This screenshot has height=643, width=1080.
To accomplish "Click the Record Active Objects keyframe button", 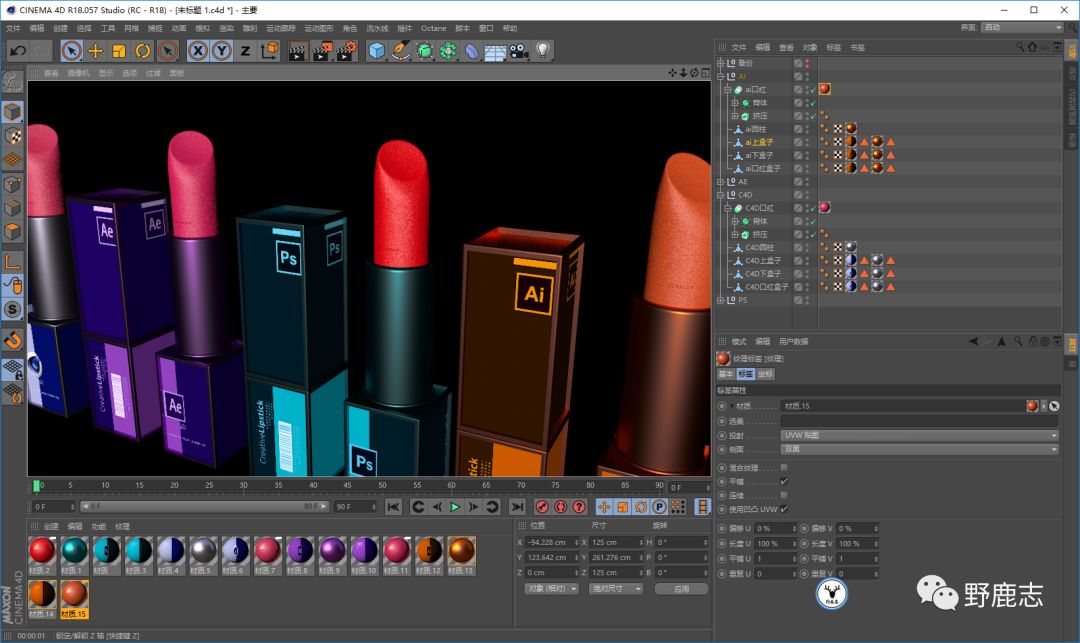I will (542, 507).
